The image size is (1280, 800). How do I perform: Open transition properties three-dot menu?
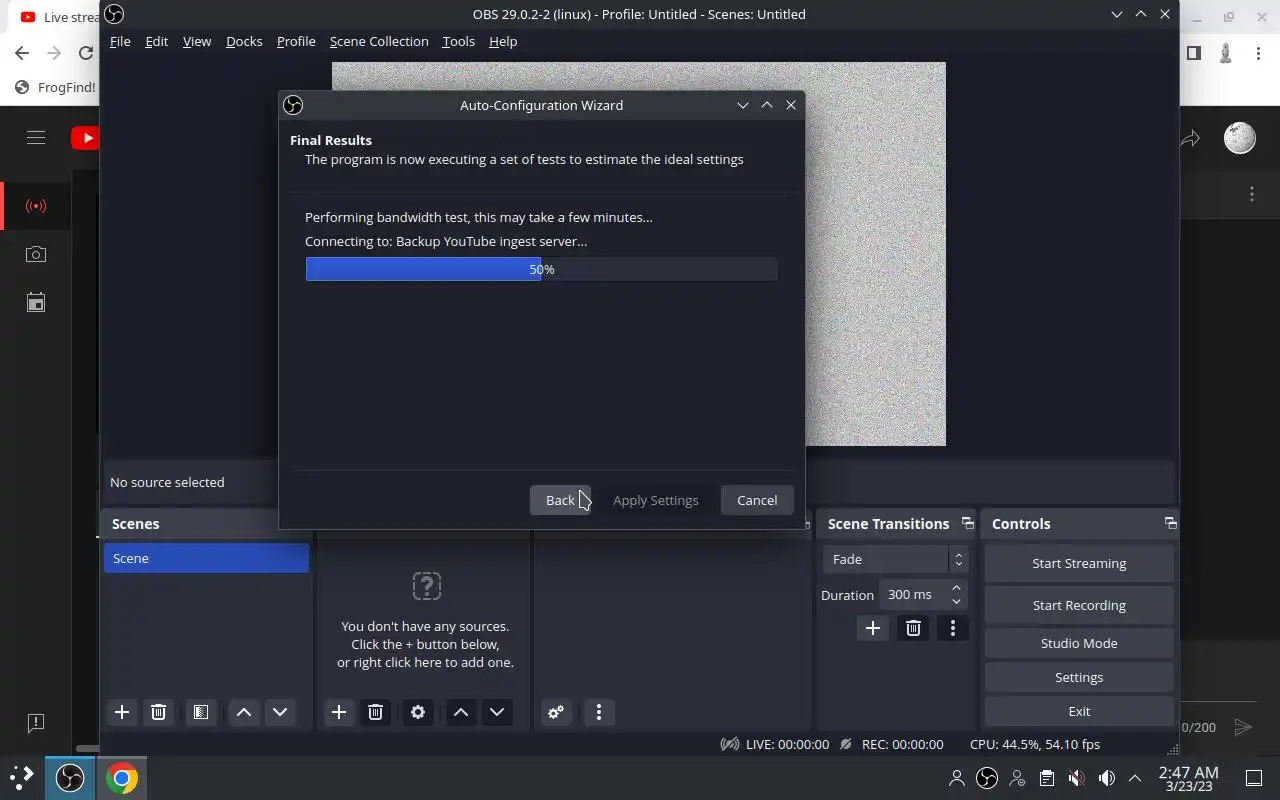click(953, 628)
